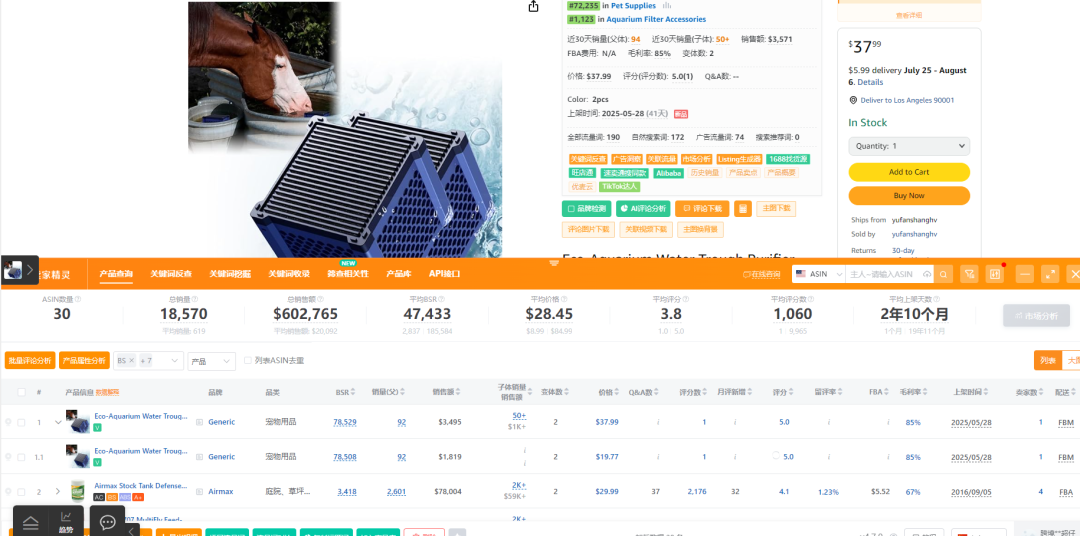
Task: Check the row 1.1 checkbox
Action: click(21, 457)
